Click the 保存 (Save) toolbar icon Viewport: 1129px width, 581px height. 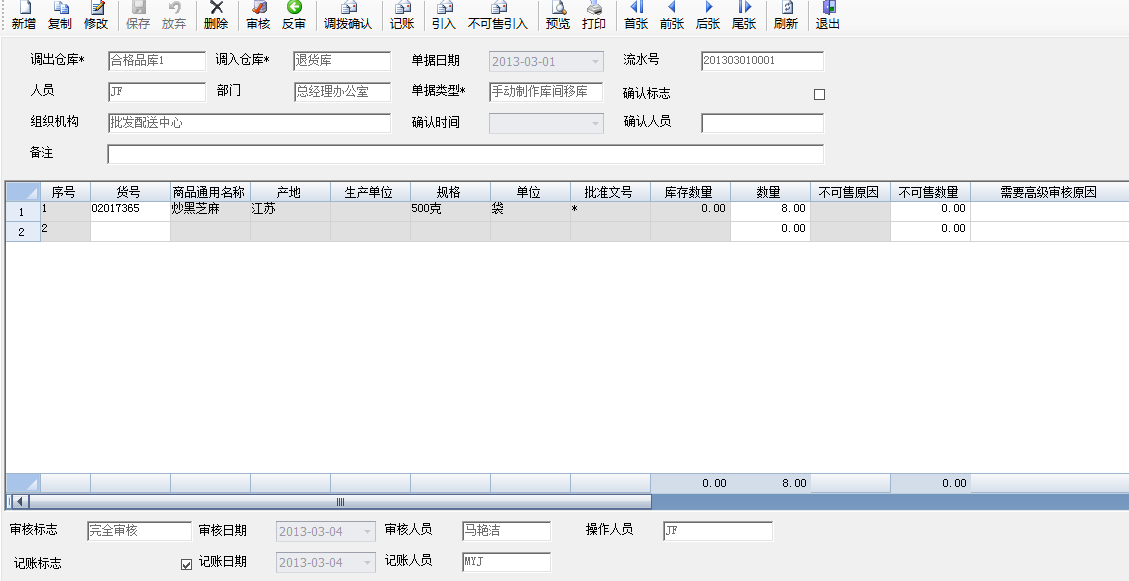[x=138, y=15]
